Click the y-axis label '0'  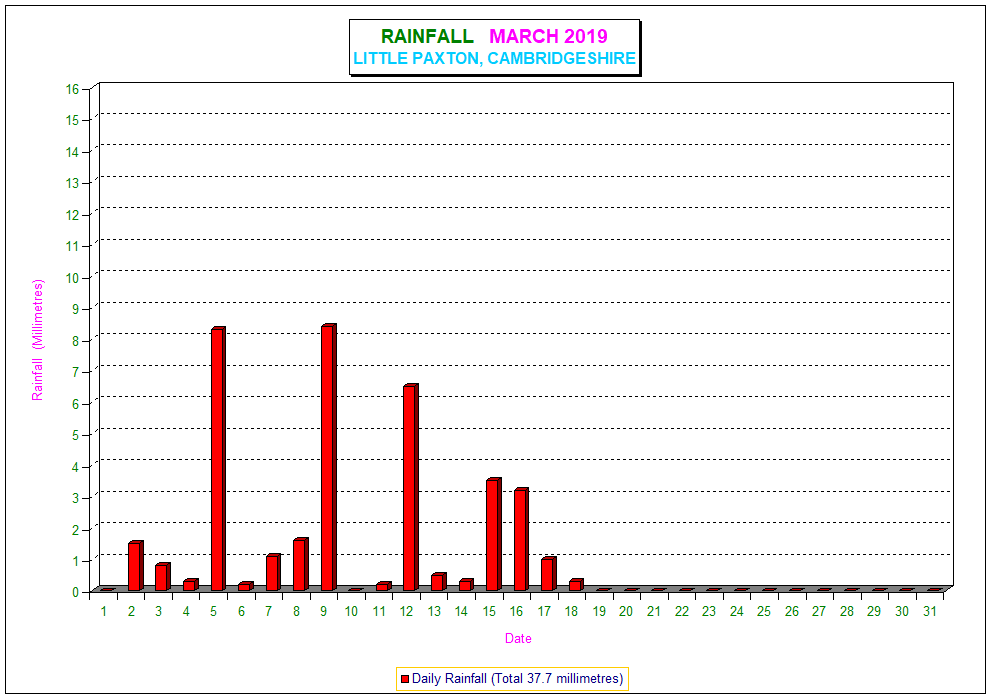point(76,592)
